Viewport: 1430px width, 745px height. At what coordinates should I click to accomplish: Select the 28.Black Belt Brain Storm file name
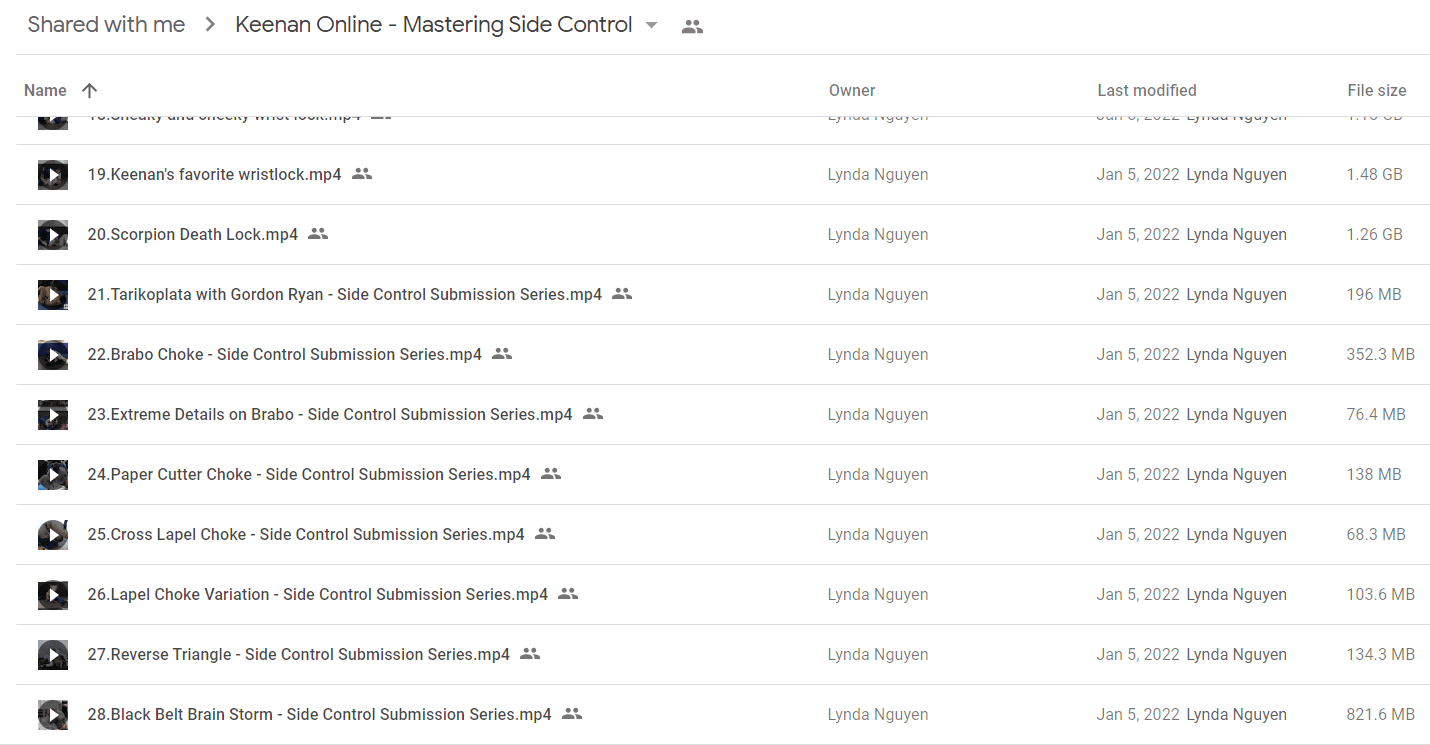coord(319,714)
